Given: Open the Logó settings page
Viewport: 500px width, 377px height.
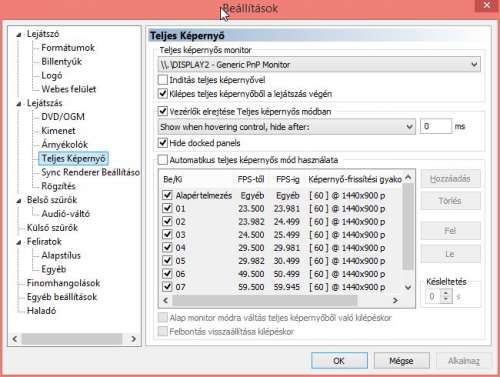Looking at the screenshot, I should tap(52, 76).
